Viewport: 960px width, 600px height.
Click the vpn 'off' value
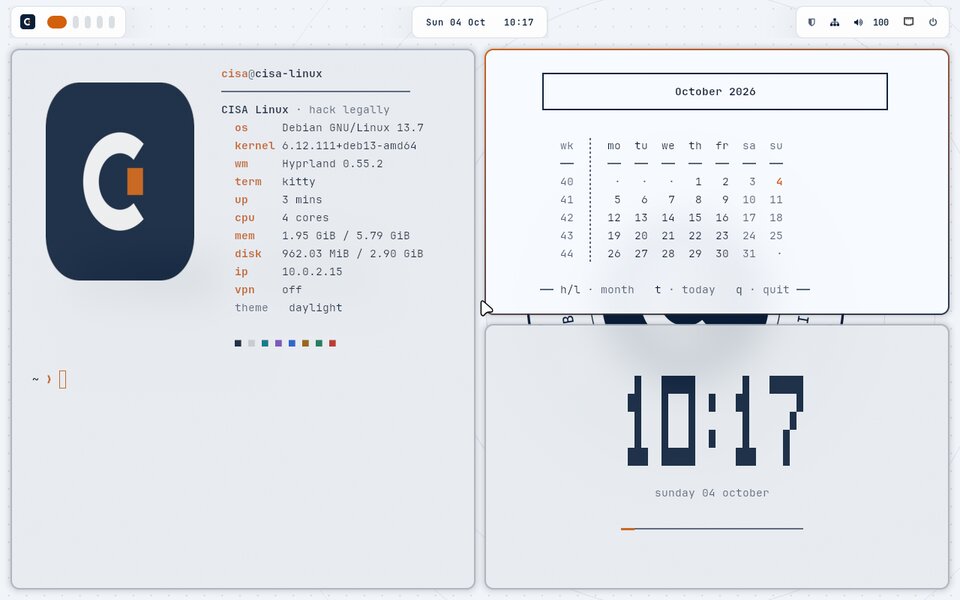coord(291,290)
